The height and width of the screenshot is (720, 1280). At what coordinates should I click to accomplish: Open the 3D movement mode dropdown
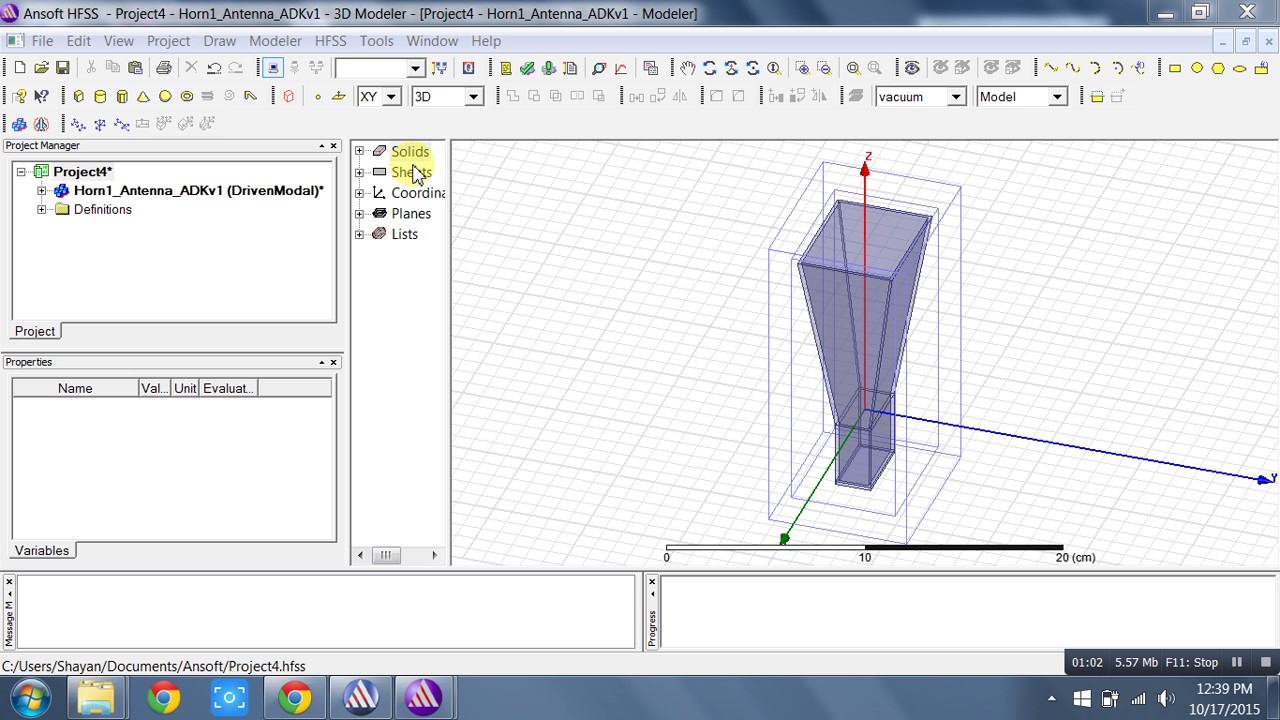pos(474,97)
